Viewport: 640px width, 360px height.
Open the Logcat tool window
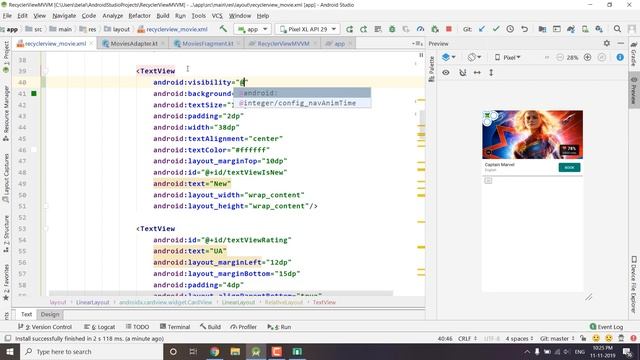coord(100,327)
